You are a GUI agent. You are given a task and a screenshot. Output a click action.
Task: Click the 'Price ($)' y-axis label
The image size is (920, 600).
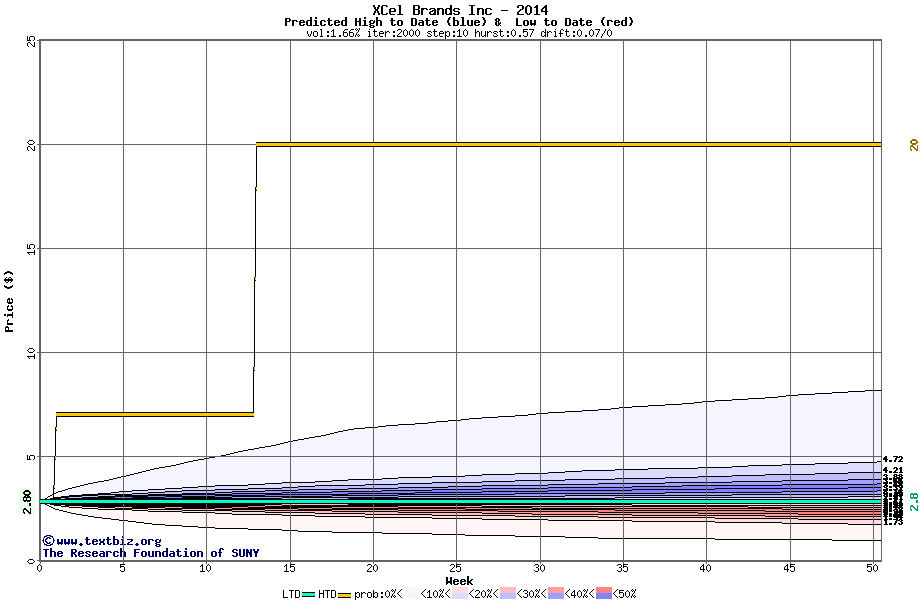point(9,301)
